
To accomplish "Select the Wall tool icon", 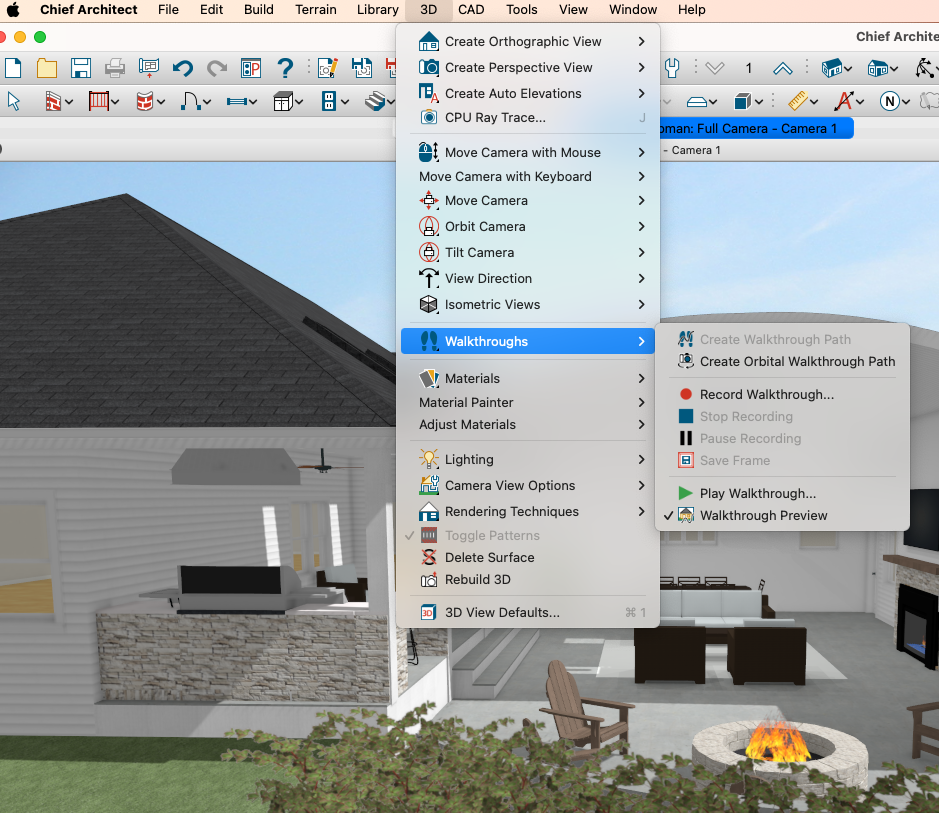I will click(x=54, y=101).
